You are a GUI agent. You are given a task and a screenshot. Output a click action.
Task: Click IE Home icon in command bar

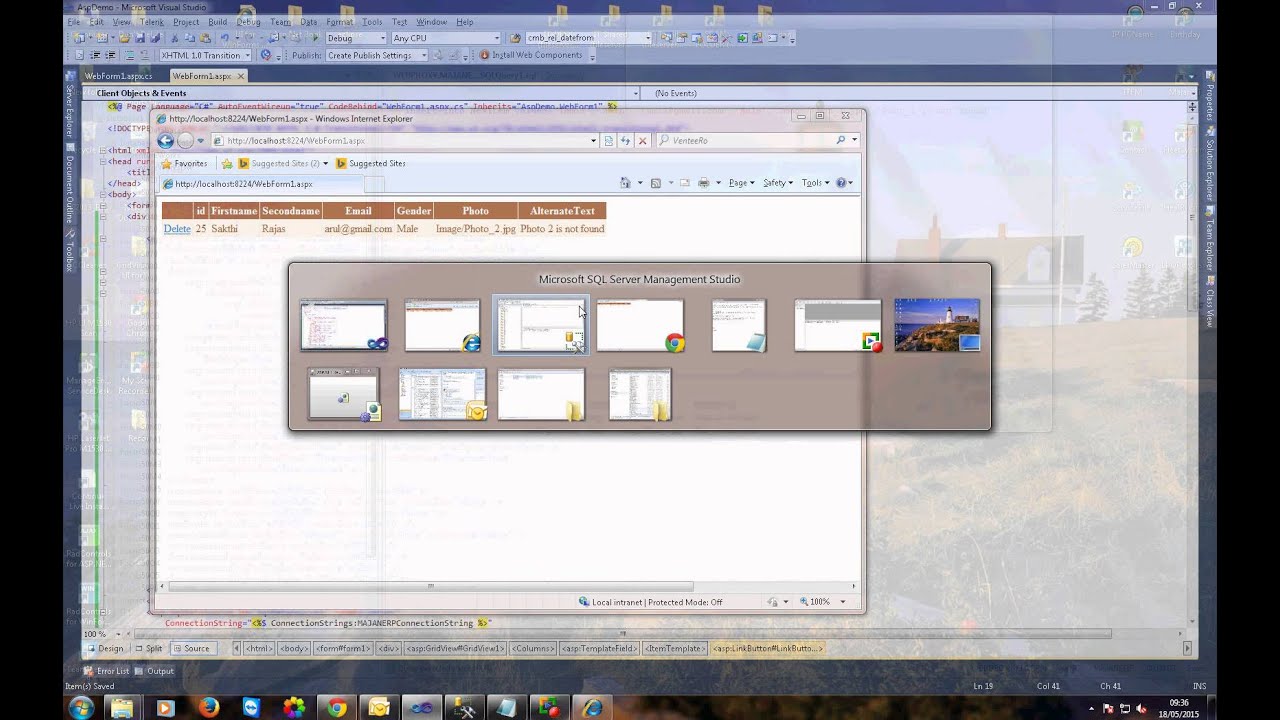(625, 183)
